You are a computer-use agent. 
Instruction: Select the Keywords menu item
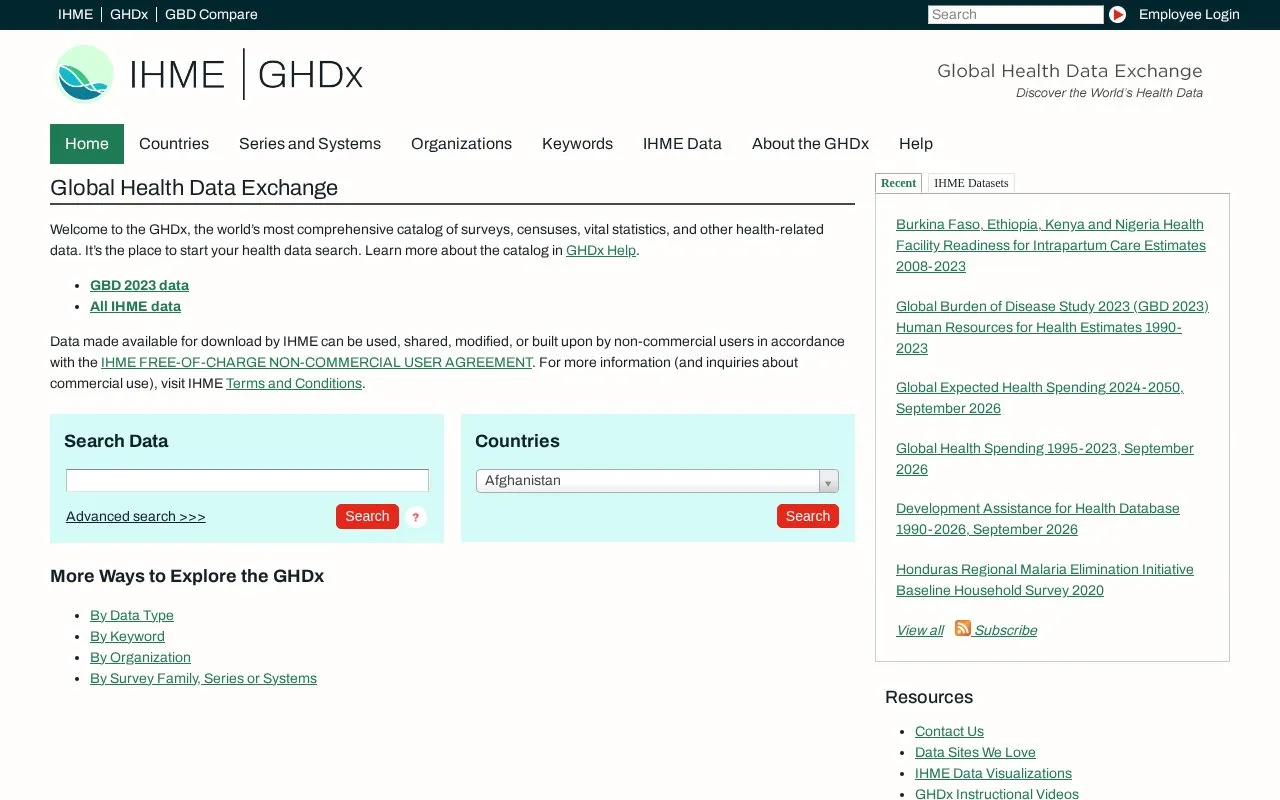pos(577,144)
